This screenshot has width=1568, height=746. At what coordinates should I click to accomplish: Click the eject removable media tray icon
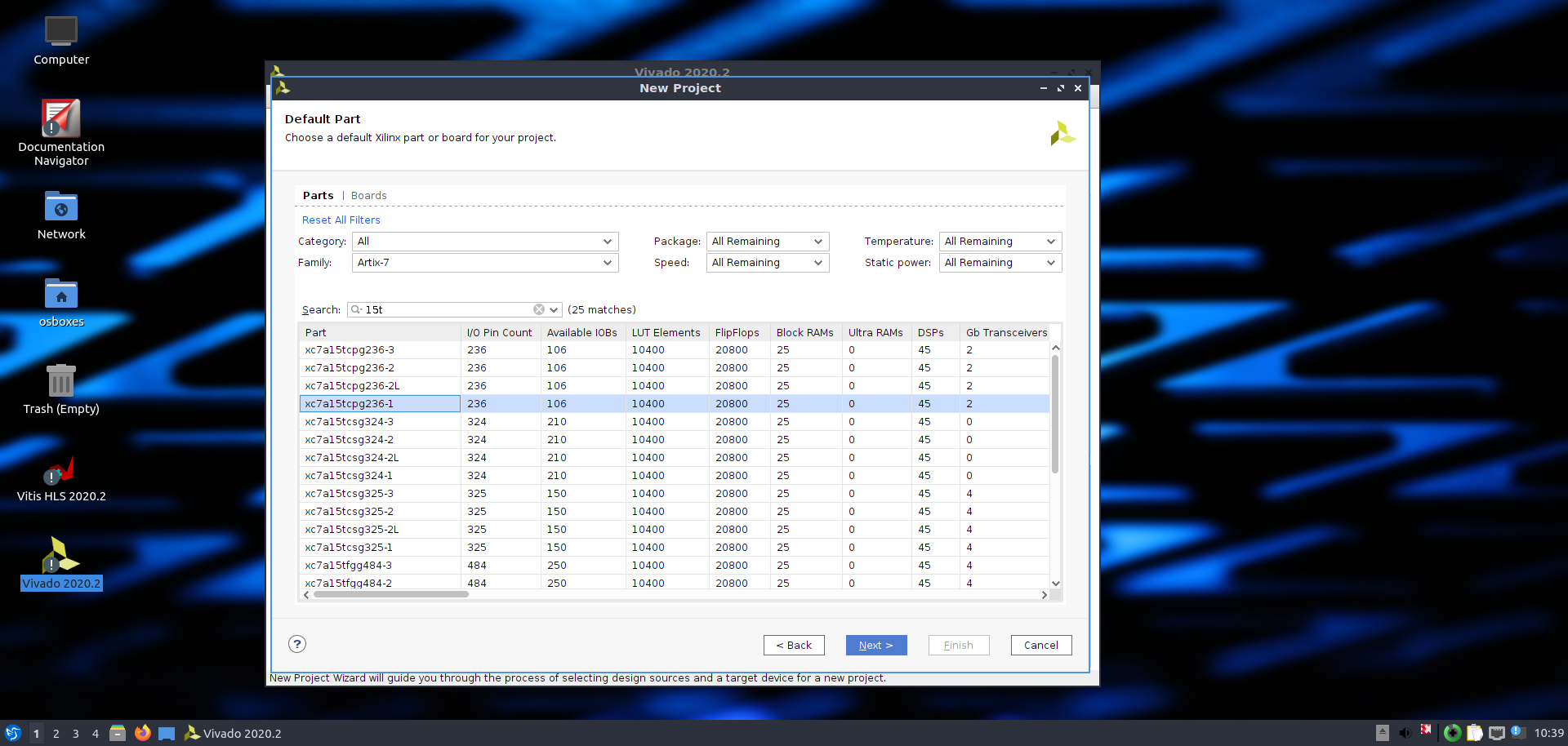point(1382,733)
